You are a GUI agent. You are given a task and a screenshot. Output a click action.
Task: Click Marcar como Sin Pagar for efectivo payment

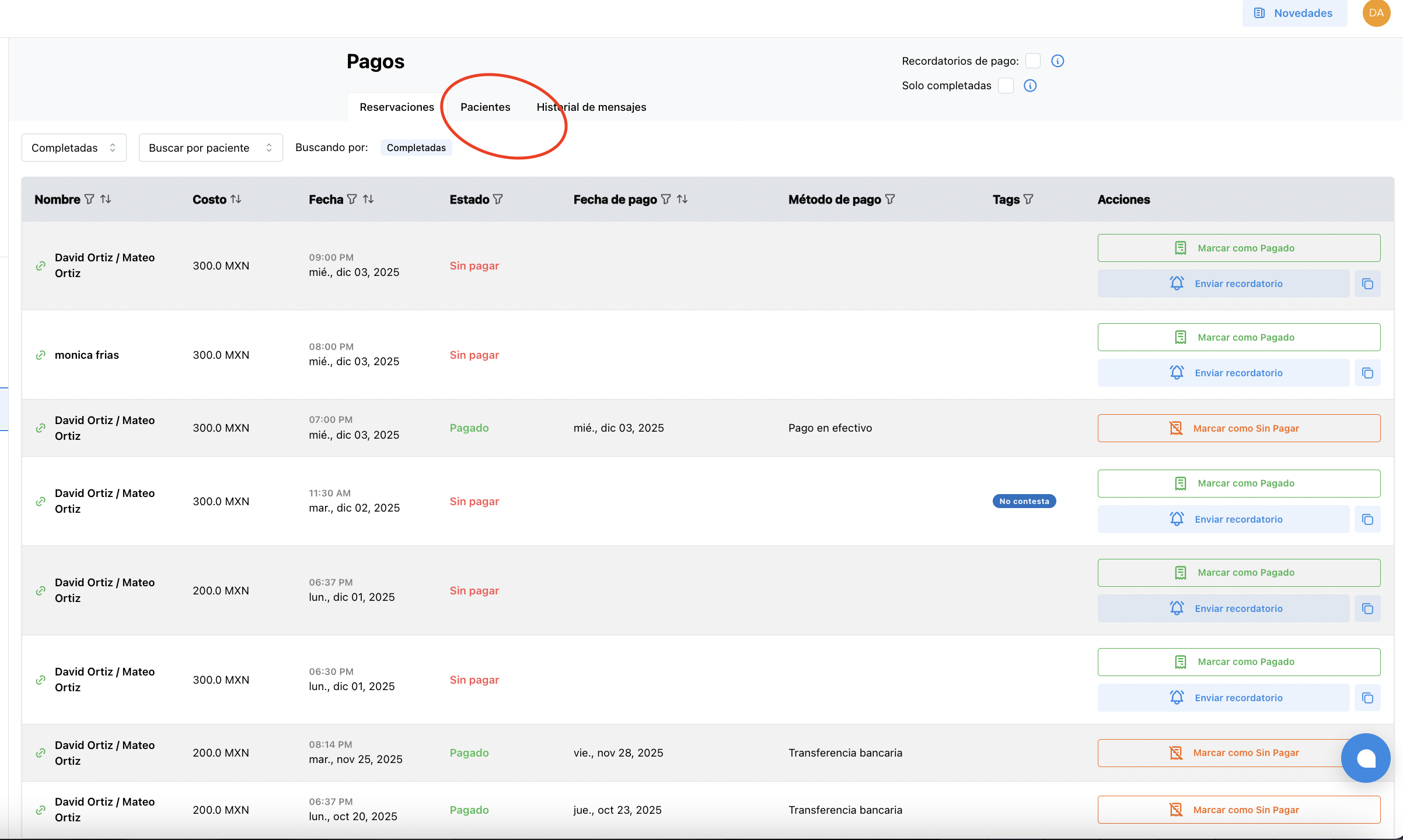[1238, 429]
